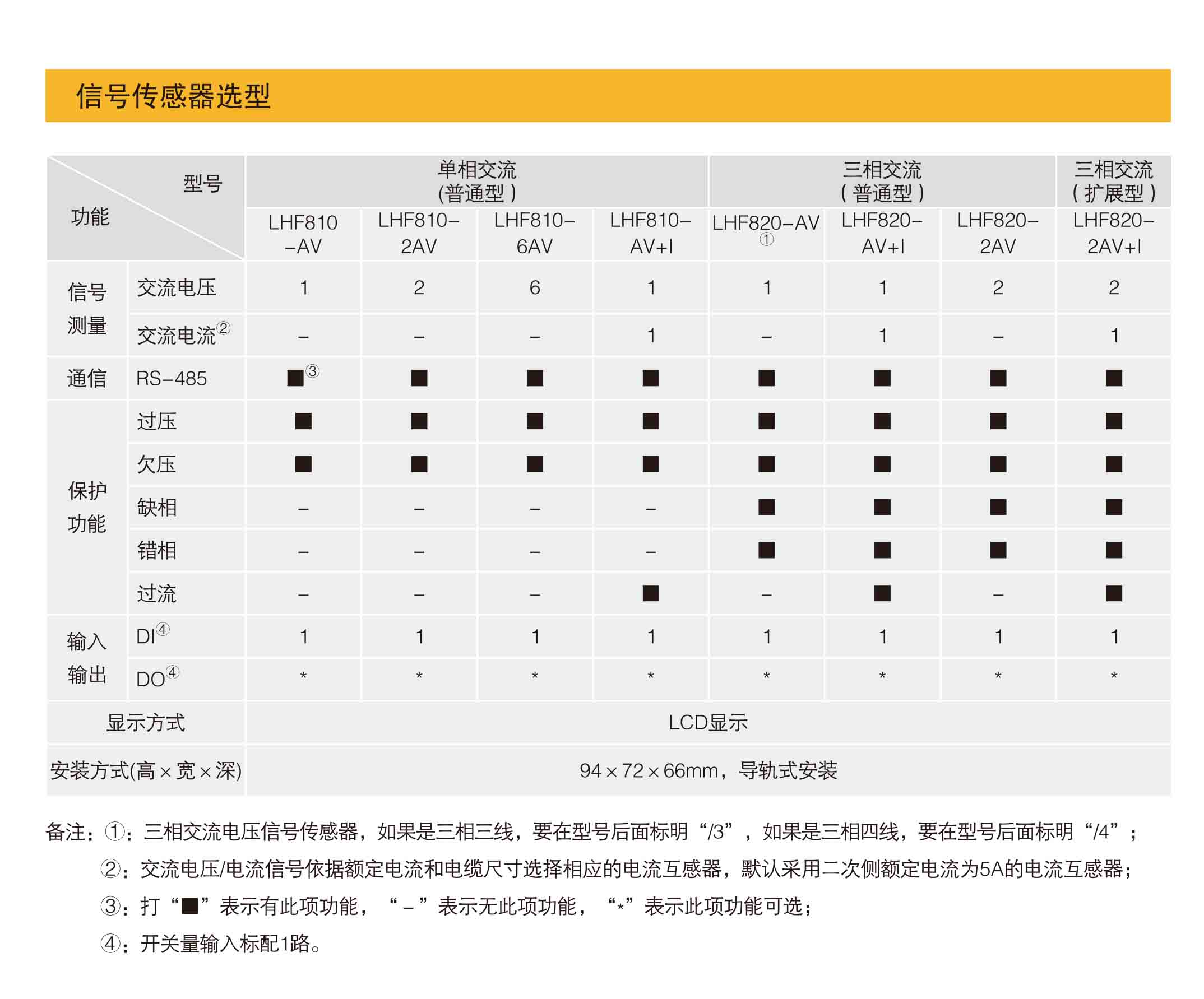1204x999 pixels.
Task: Click the value 6 in 交流电压 row
Action: 534,287
